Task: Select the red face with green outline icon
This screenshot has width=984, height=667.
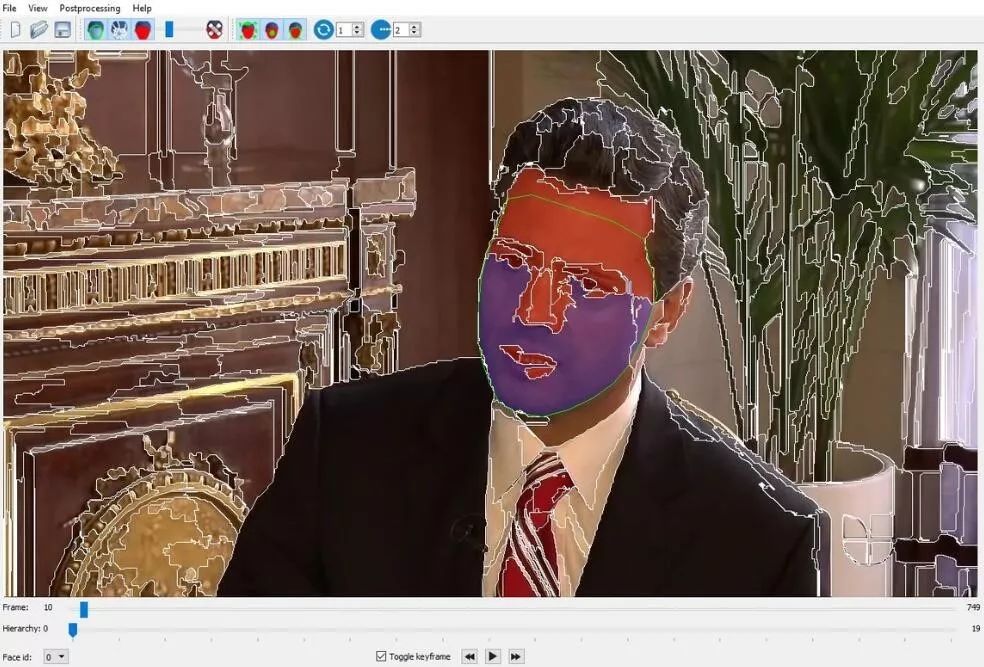Action: point(248,30)
